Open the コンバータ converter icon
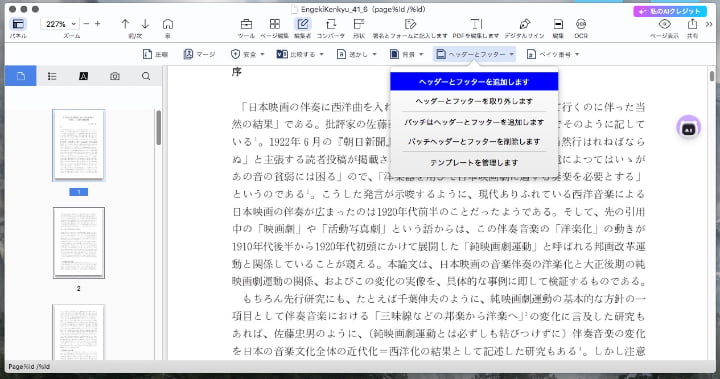This screenshot has height=379, width=720. coord(331,24)
